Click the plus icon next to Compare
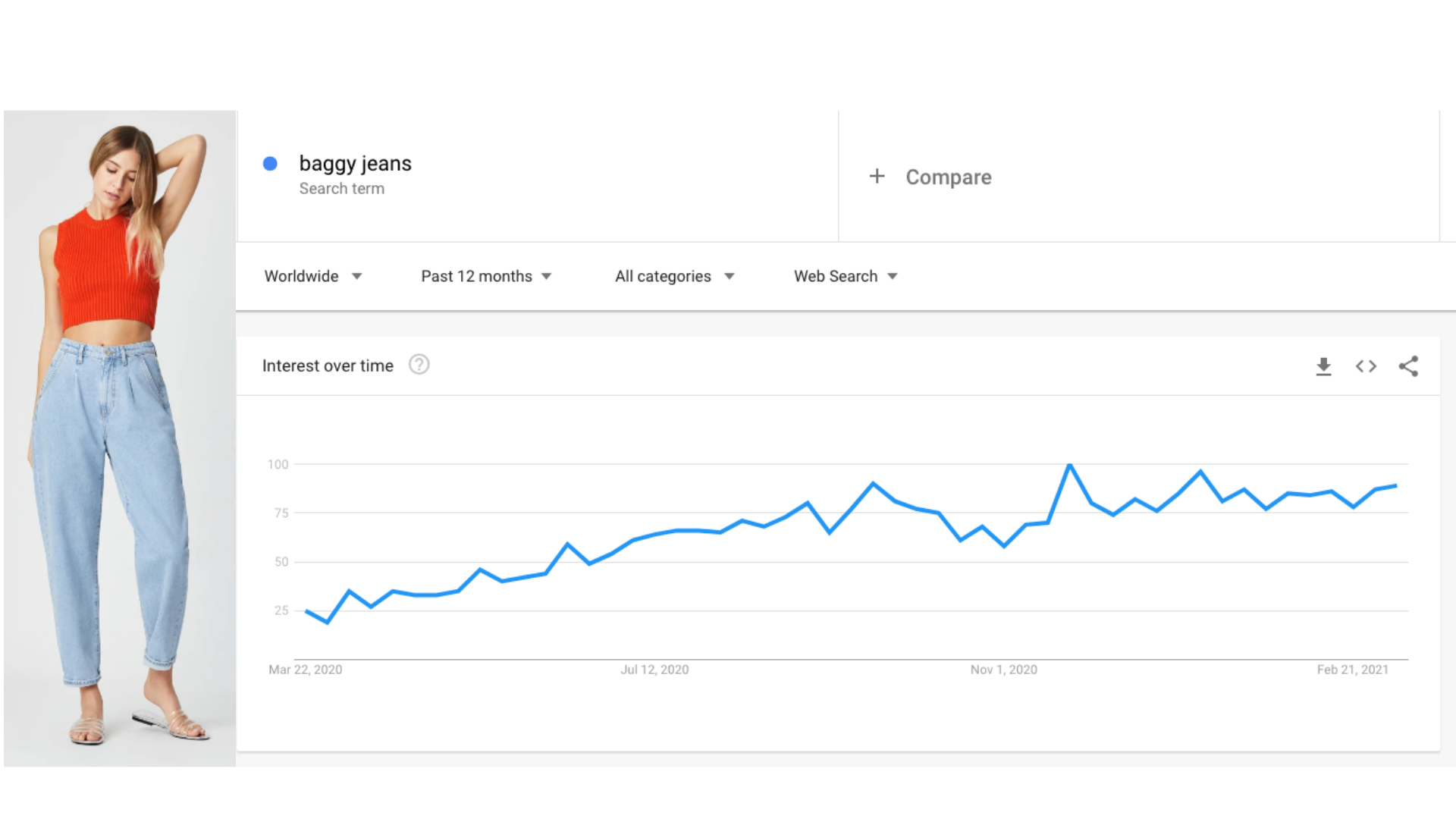This screenshot has height=819, width=1456. (x=877, y=176)
